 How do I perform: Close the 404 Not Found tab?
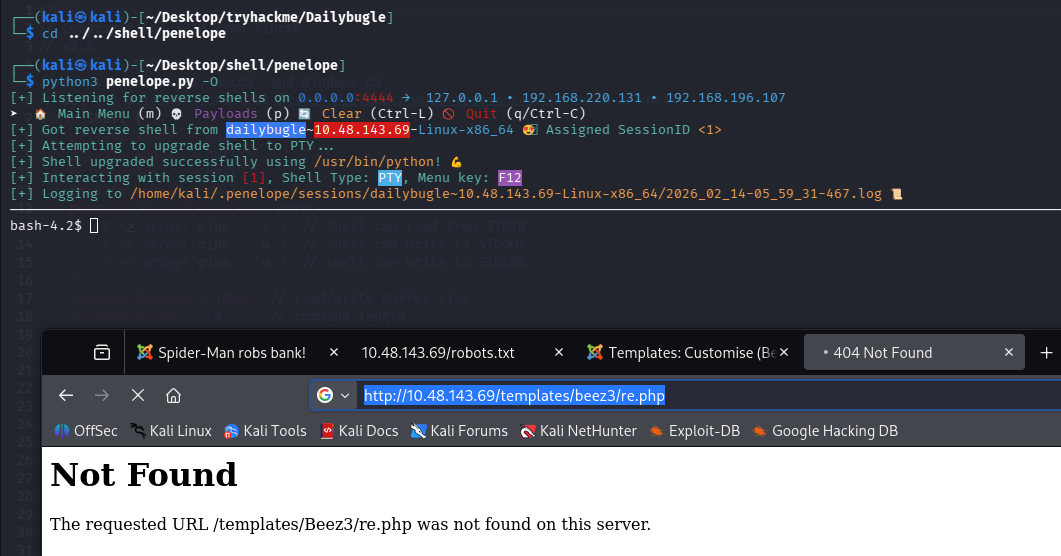(1010, 352)
